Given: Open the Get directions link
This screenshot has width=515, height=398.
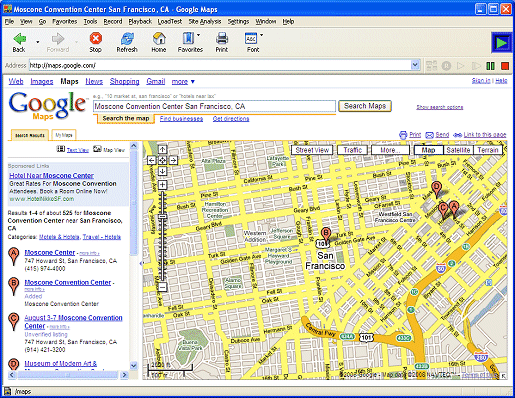Looking at the screenshot, I should (x=231, y=119).
